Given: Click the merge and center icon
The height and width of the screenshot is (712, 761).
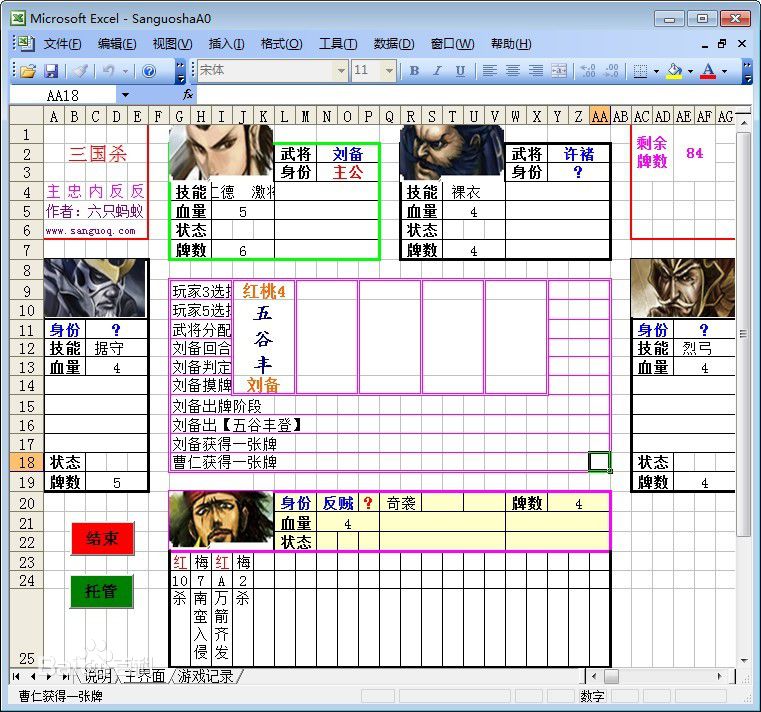Looking at the screenshot, I should point(559,71).
